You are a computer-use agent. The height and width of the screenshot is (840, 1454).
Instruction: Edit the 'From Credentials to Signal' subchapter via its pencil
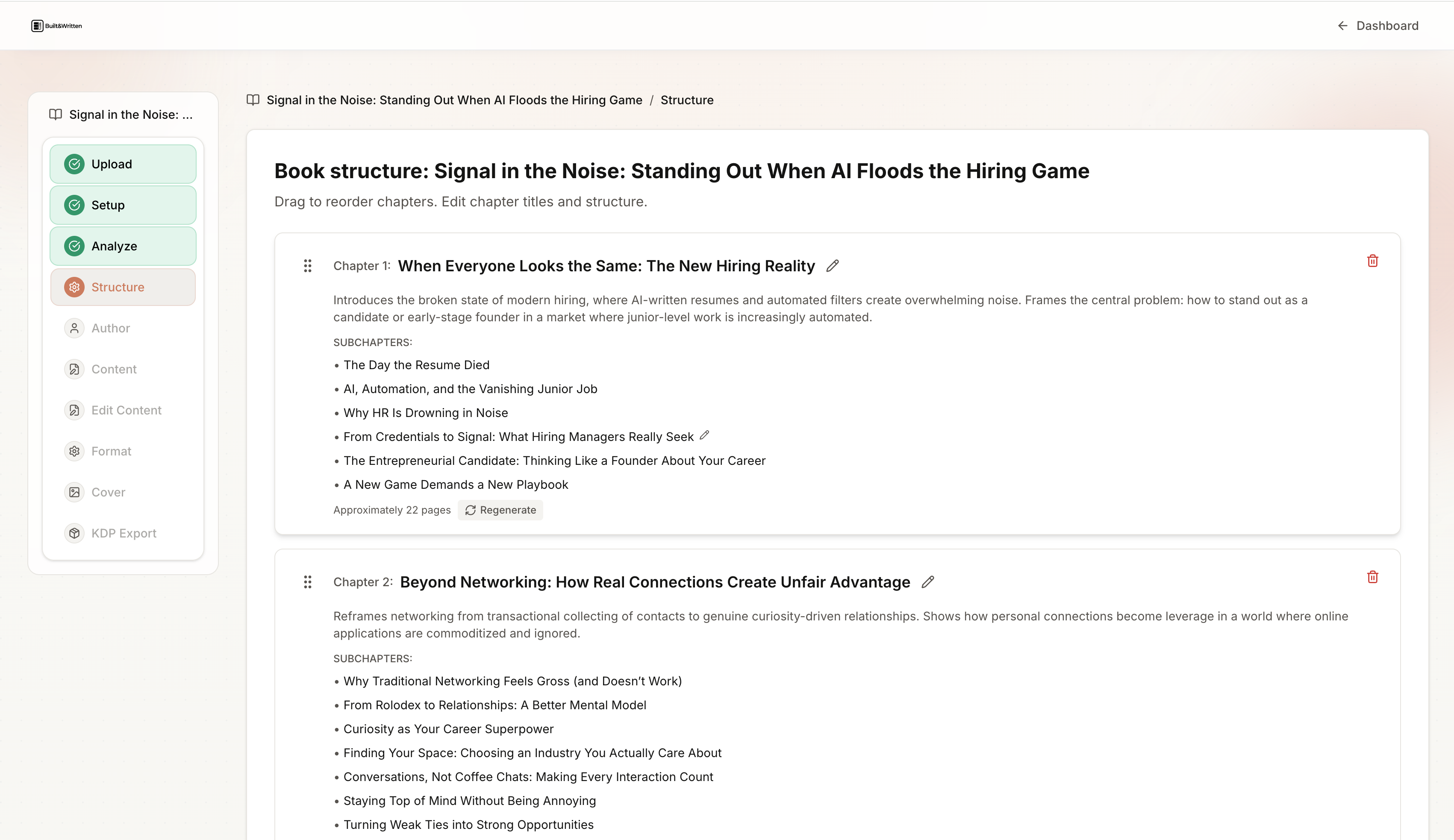click(704, 435)
